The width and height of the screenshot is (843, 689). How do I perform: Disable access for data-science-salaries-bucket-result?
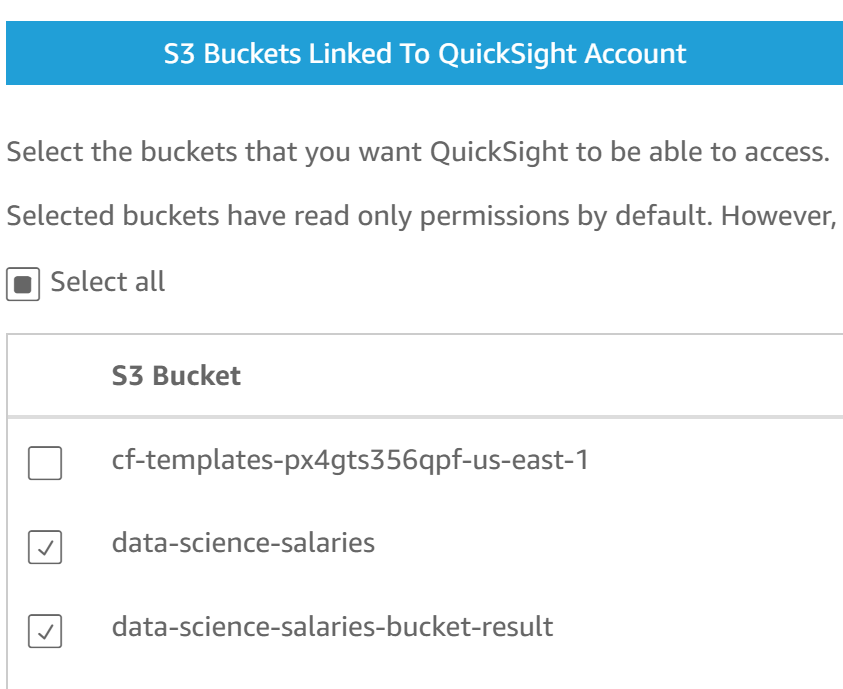point(45,631)
